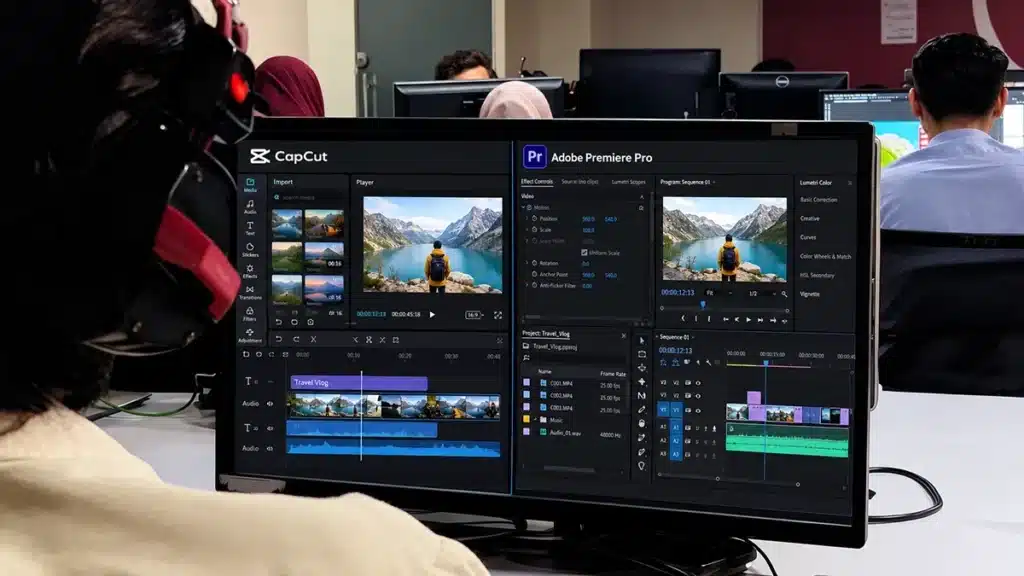Open the 16:9 aspect ratio dropdown in CapCut
The width and height of the screenshot is (1024, 576).
pyautogui.click(x=475, y=315)
